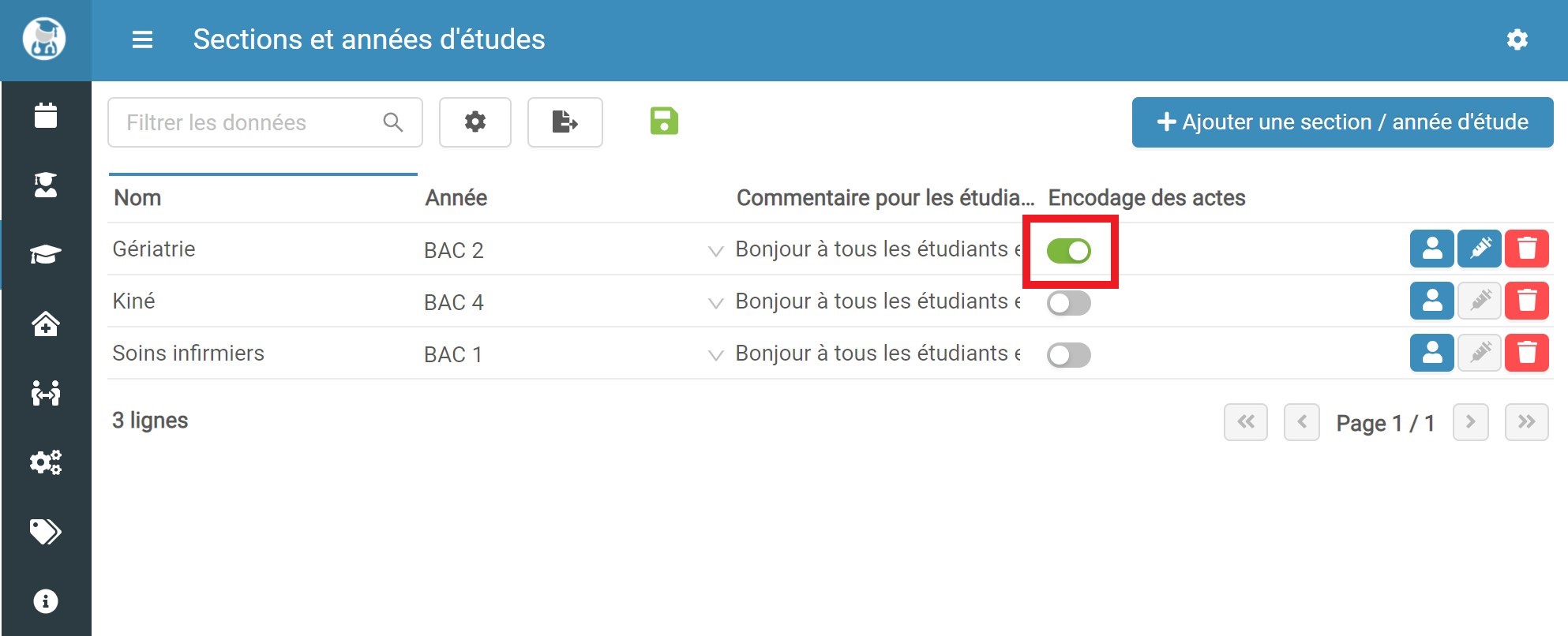
Task: Open the calendar icon in the sidebar
Action: [x=46, y=115]
